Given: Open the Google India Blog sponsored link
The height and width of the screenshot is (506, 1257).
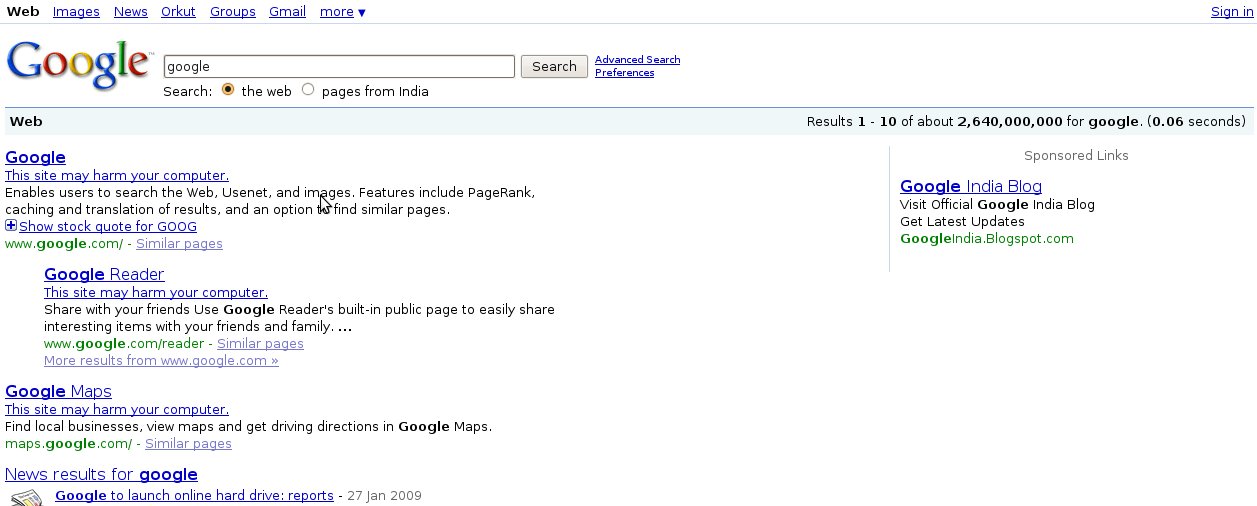Looking at the screenshot, I should coord(971,186).
